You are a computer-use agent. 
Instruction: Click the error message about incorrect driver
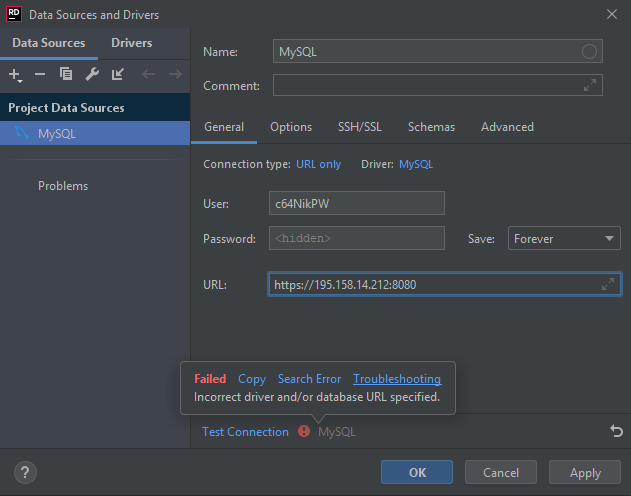tap(317, 397)
